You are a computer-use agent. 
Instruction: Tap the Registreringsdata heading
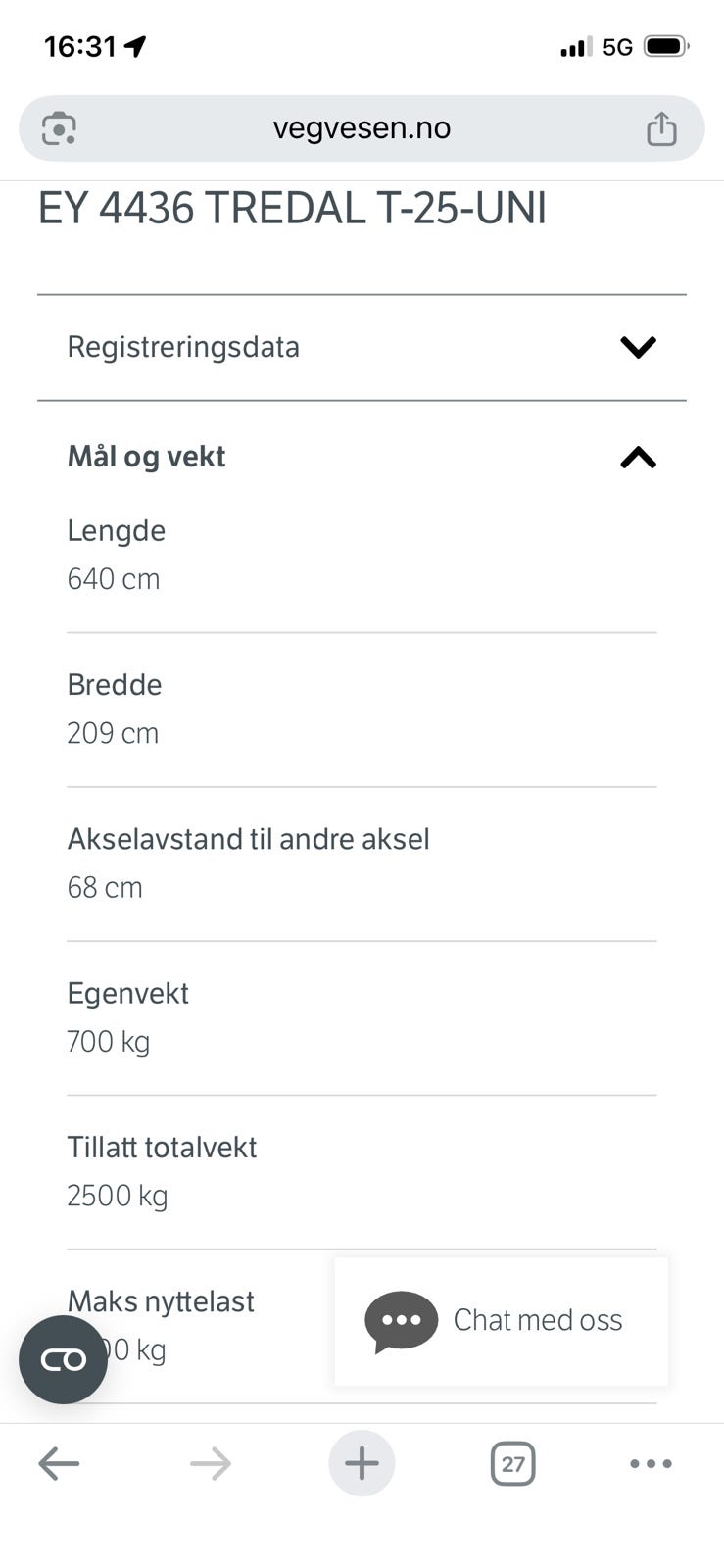click(x=183, y=347)
